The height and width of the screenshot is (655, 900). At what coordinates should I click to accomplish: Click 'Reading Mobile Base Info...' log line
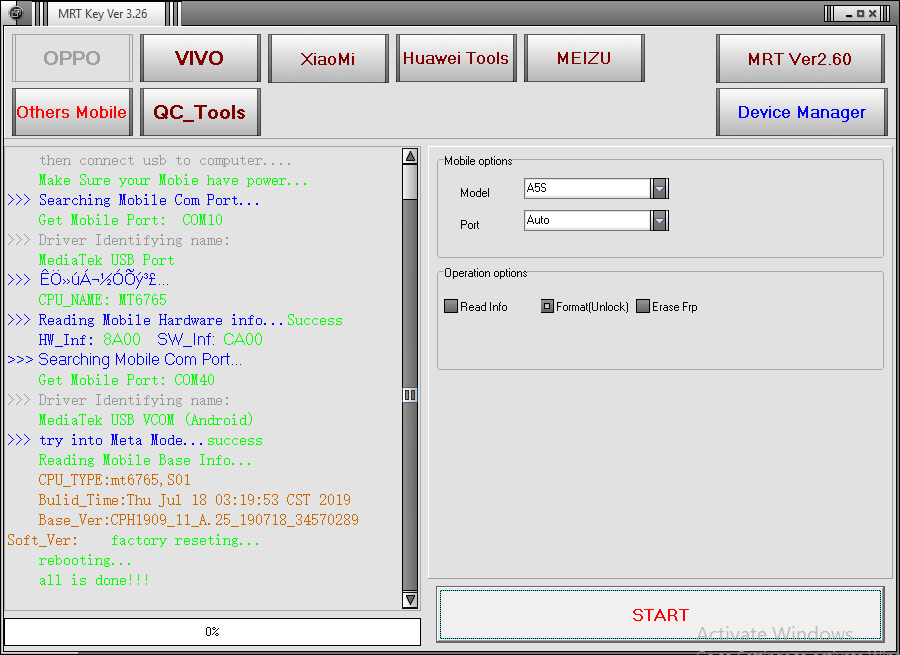pyautogui.click(x=145, y=460)
